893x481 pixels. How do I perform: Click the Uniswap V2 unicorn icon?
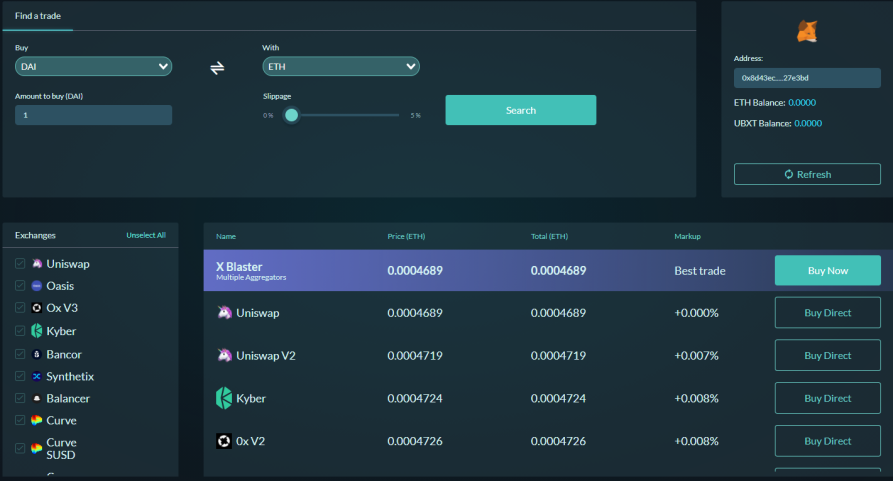[224, 355]
